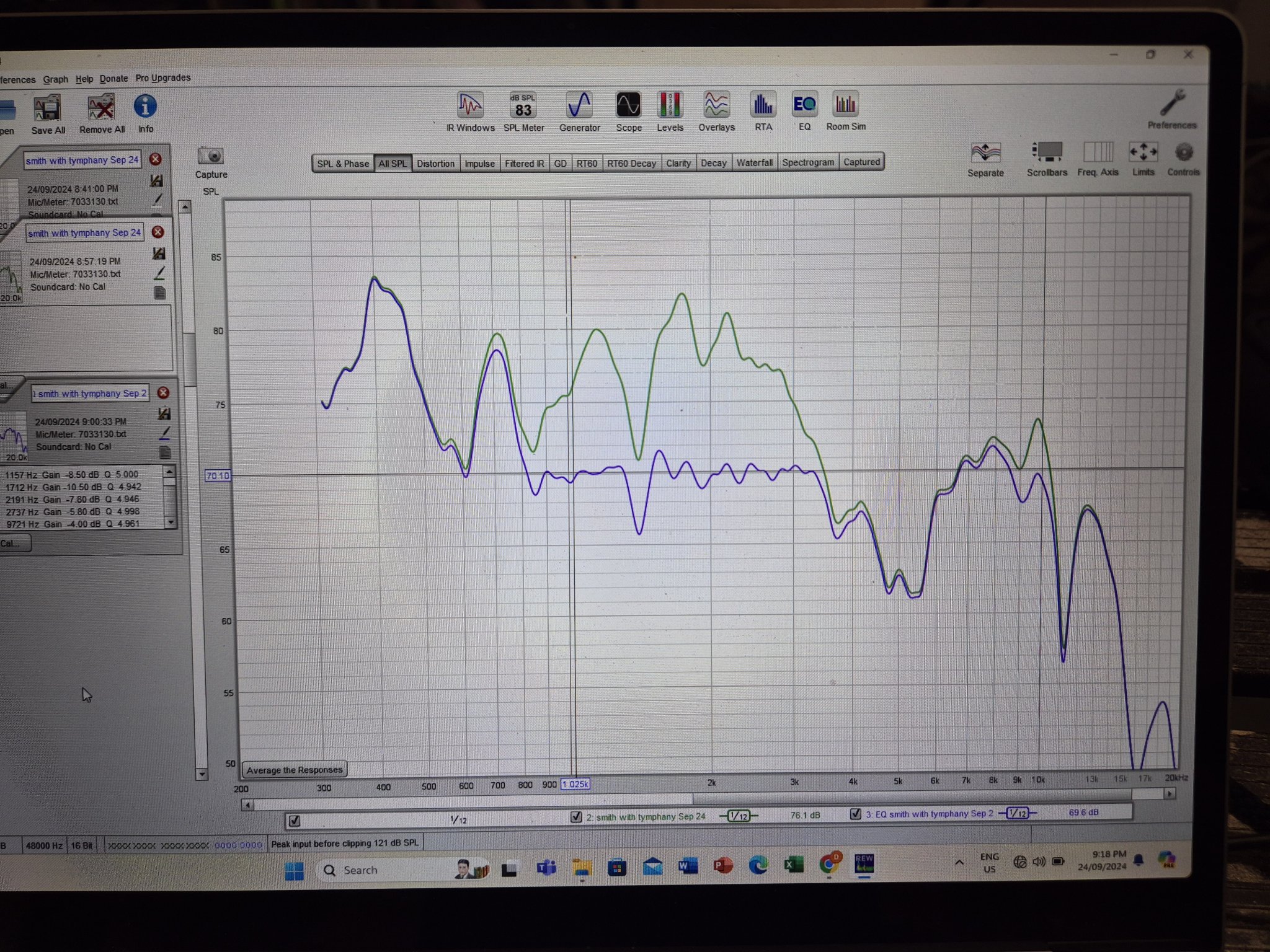The width and height of the screenshot is (1270, 952).
Task: Switch to SPL & Phase tab
Action: point(343,164)
